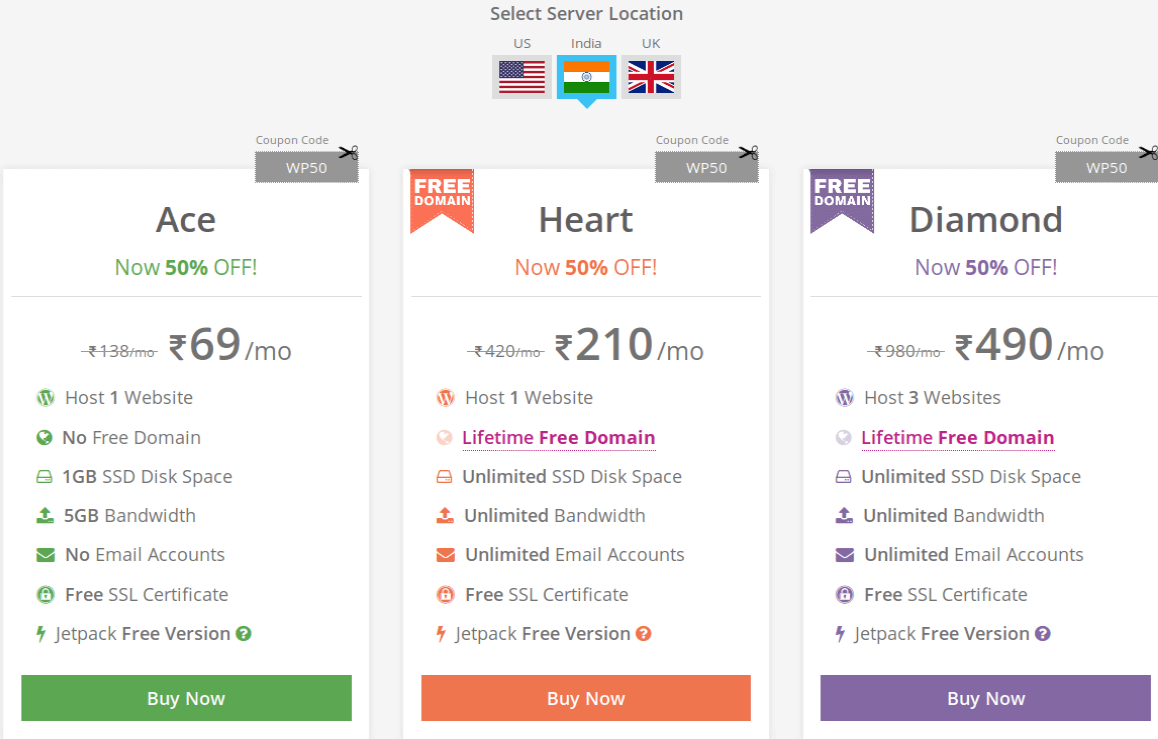The width and height of the screenshot is (1158, 739).
Task: Select the India flag server location
Action: tap(586, 77)
